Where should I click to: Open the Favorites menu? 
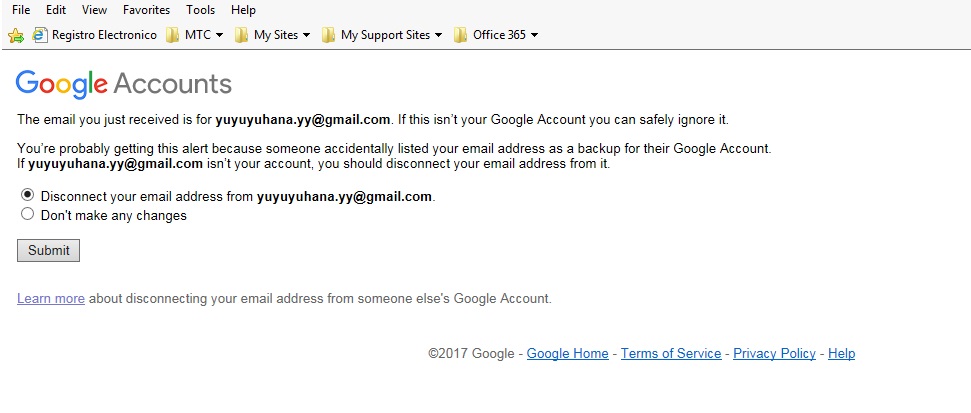(x=146, y=10)
